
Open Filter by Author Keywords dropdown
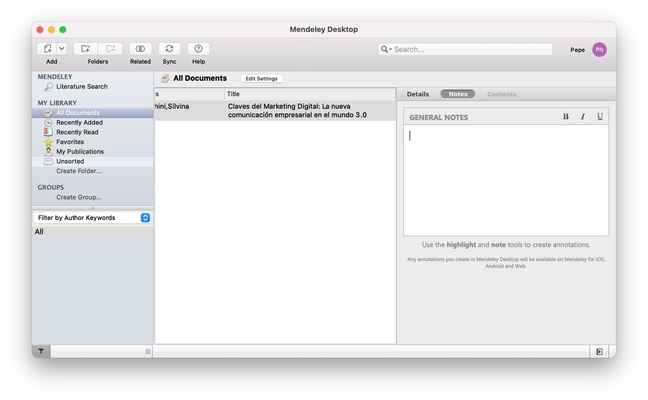click(x=93, y=218)
